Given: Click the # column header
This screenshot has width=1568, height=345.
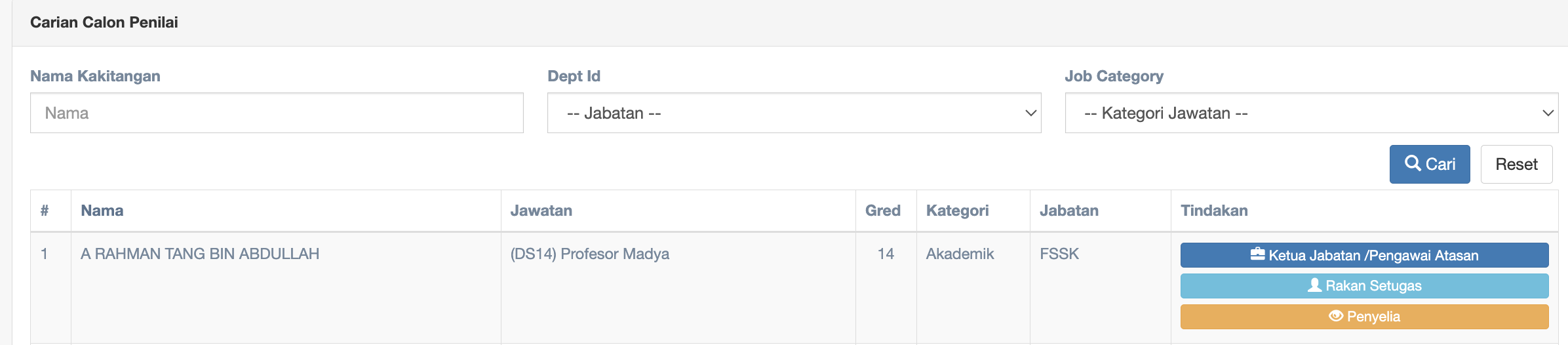Looking at the screenshot, I should [x=45, y=211].
